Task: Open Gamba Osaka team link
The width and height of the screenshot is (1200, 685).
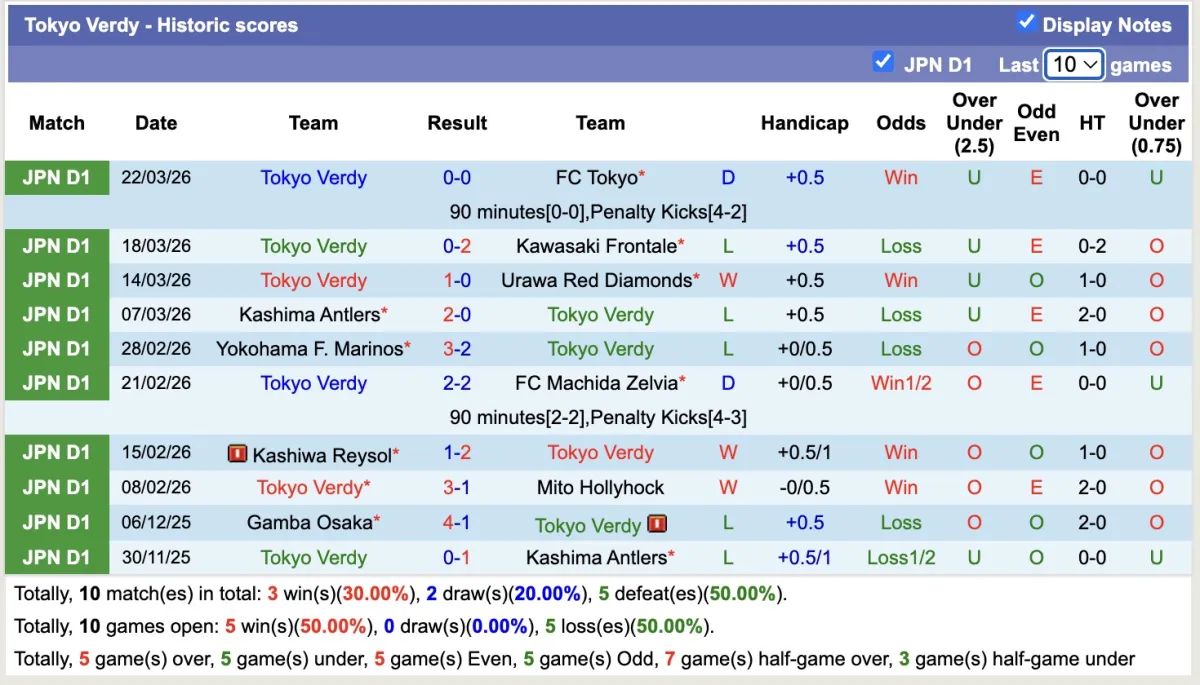Action: click(310, 523)
